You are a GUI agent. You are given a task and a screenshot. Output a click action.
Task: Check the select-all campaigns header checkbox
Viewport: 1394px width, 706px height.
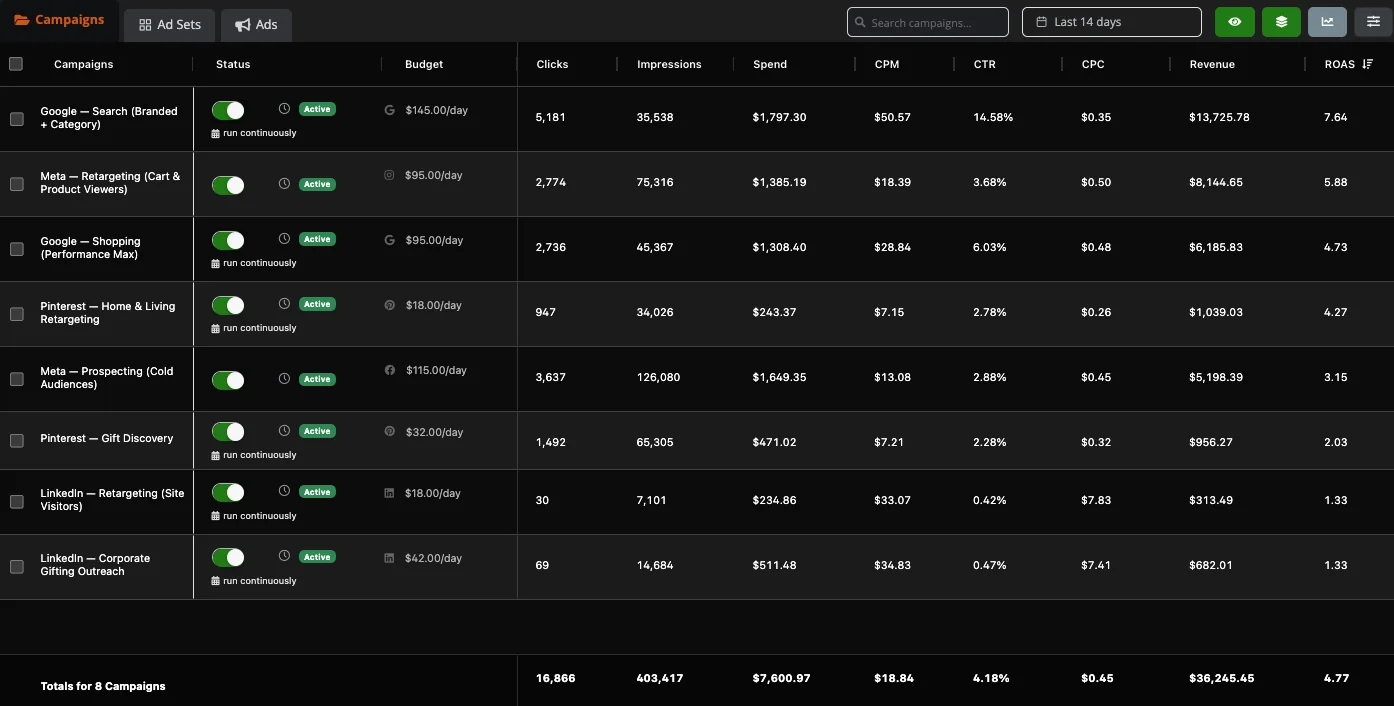point(16,64)
